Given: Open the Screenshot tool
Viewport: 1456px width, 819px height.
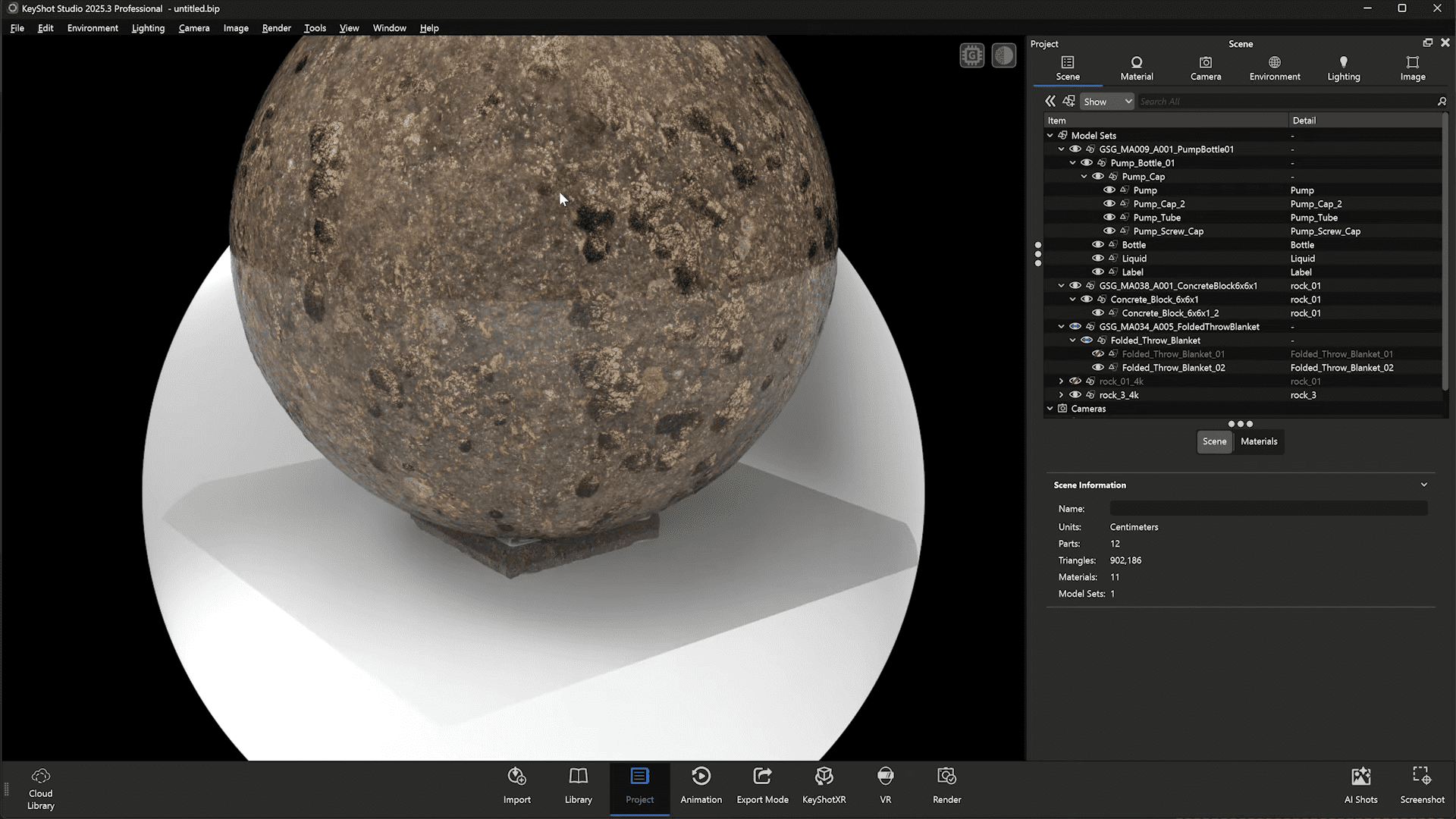Looking at the screenshot, I should (1422, 786).
